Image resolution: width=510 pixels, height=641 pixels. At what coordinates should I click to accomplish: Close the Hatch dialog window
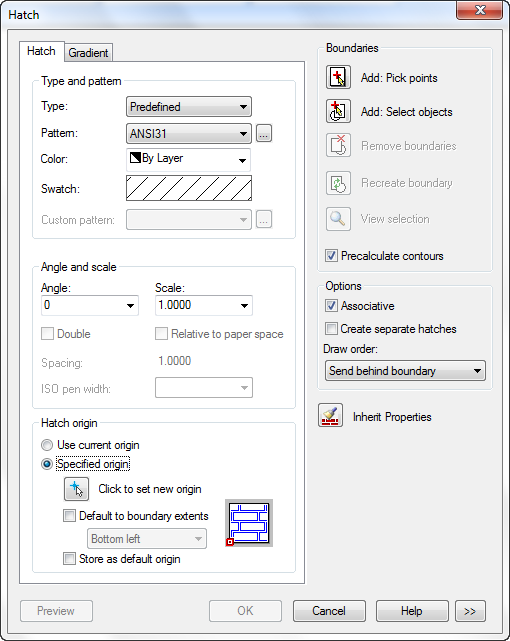pos(479,10)
